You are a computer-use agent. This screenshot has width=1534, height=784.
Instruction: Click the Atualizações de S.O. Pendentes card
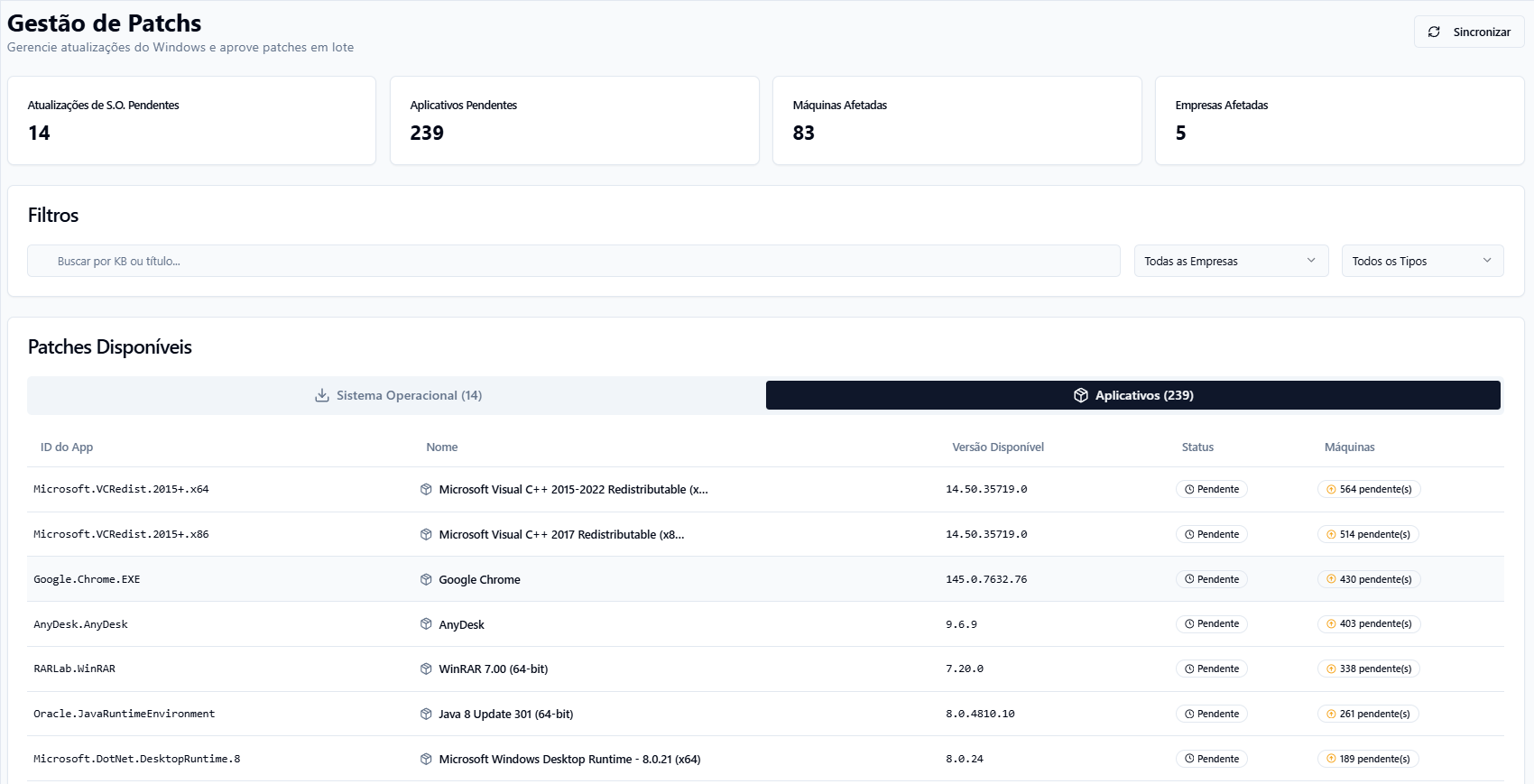point(191,120)
